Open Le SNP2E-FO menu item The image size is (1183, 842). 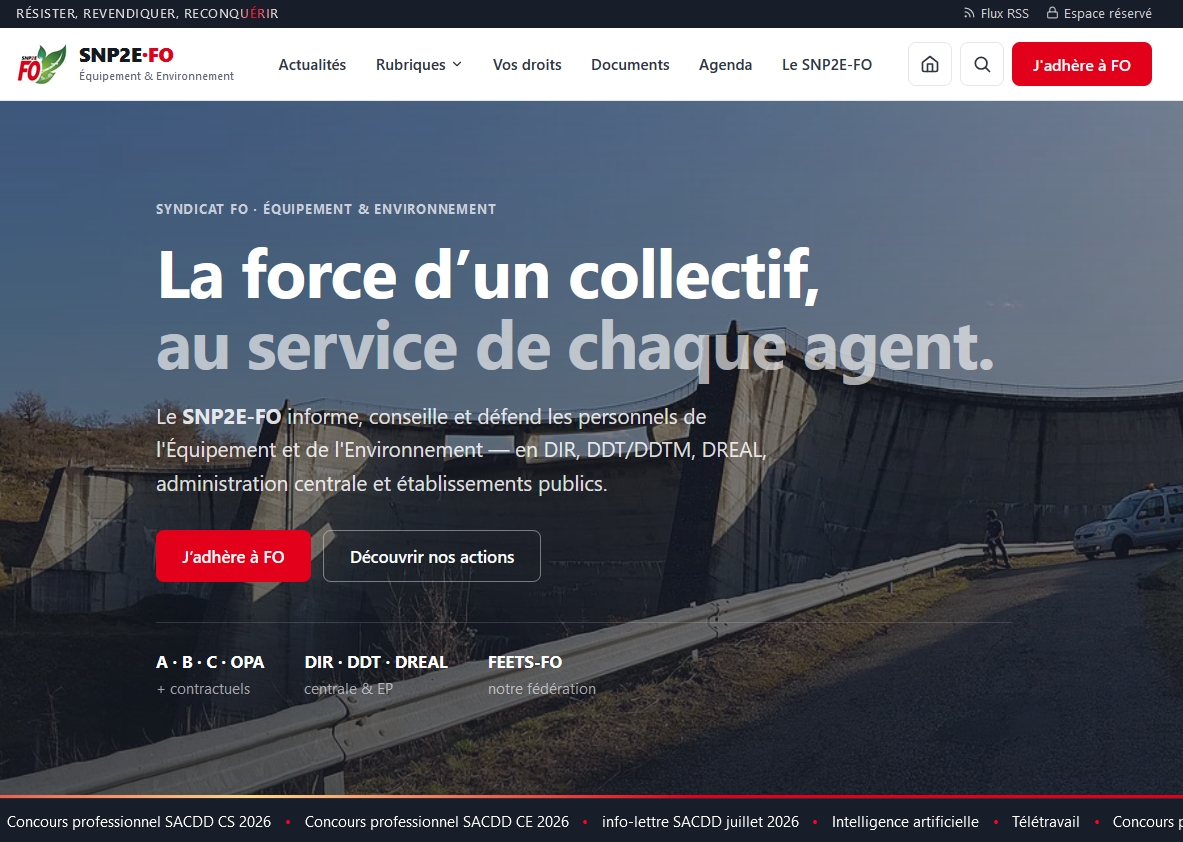click(x=827, y=65)
